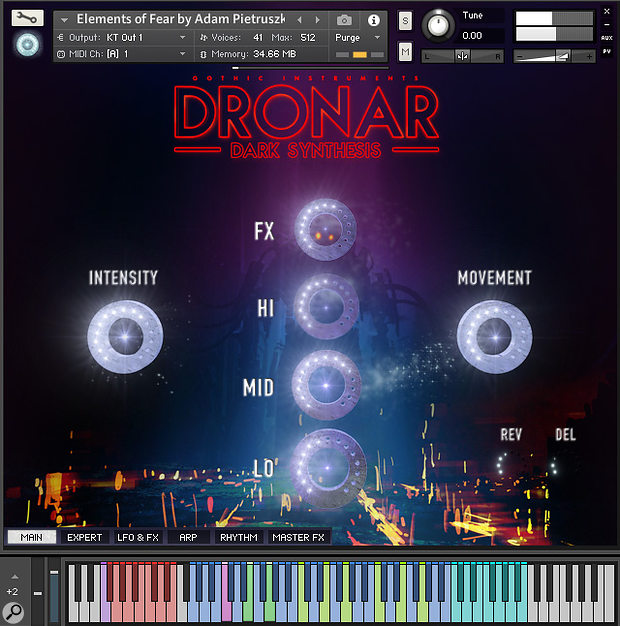Viewport: 620px width, 626px height.
Task: Click the volume plus button
Action: [x=589, y=57]
